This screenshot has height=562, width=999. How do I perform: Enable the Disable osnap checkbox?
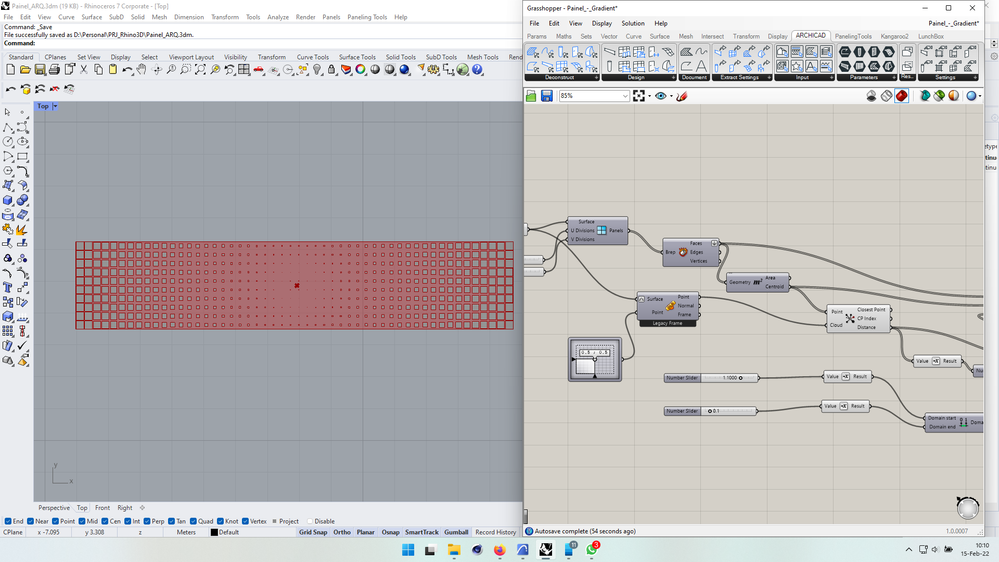coord(310,521)
